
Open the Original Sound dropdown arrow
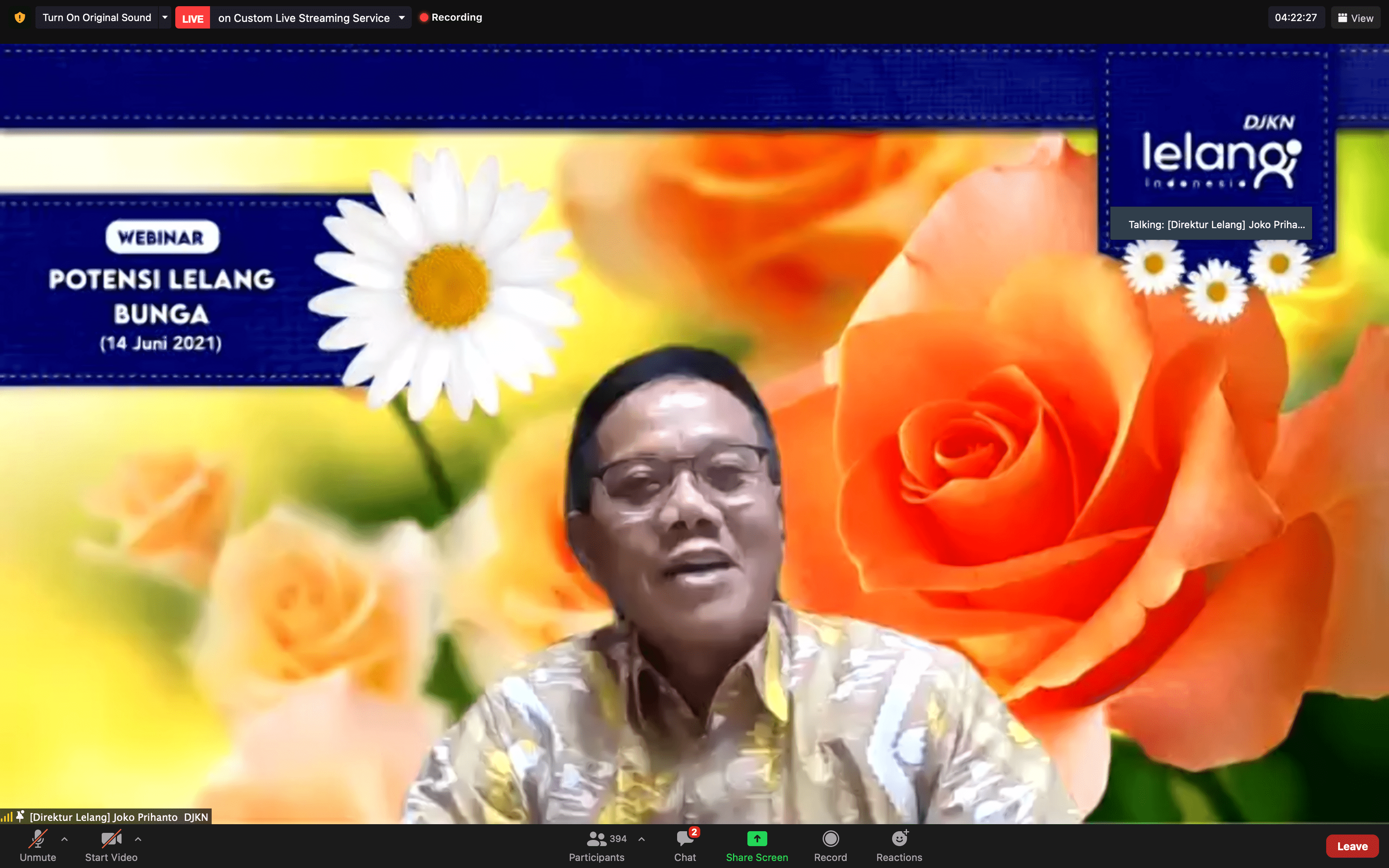[x=165, y=17]
